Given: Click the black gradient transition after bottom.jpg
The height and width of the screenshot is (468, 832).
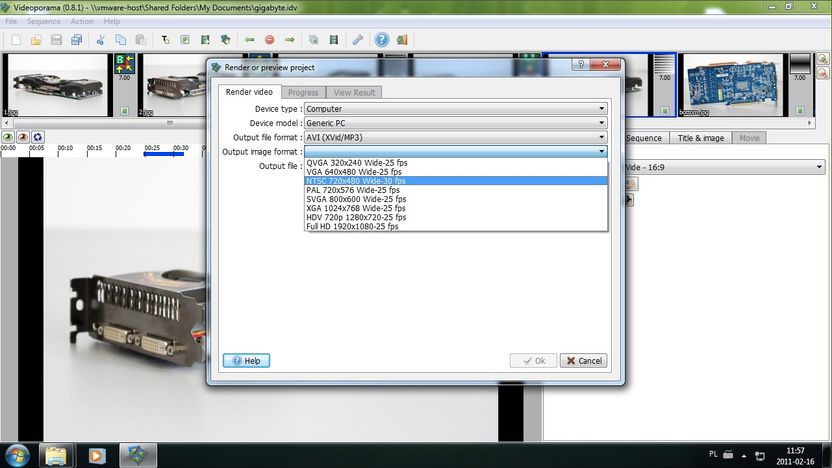Looking at the screenshot, I should (800, 64).
